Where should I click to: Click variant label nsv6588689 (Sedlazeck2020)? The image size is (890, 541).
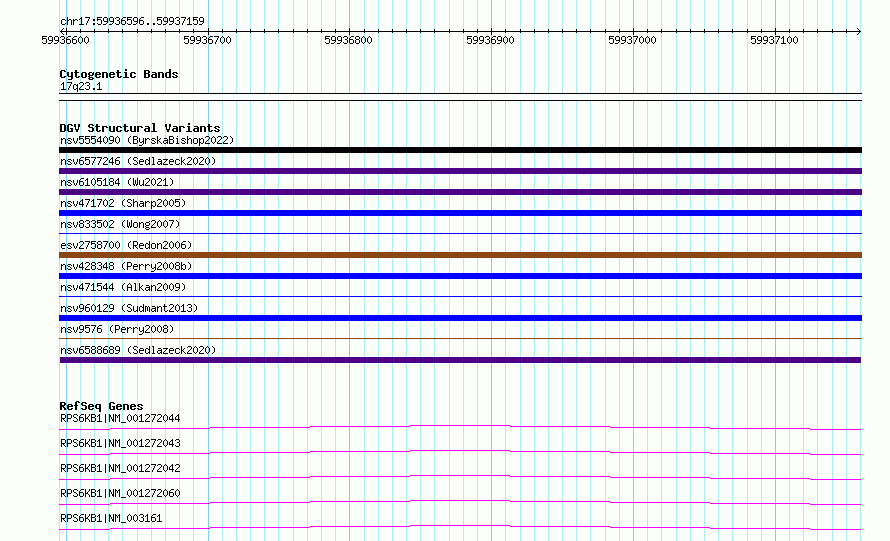[x=138, y=350]
